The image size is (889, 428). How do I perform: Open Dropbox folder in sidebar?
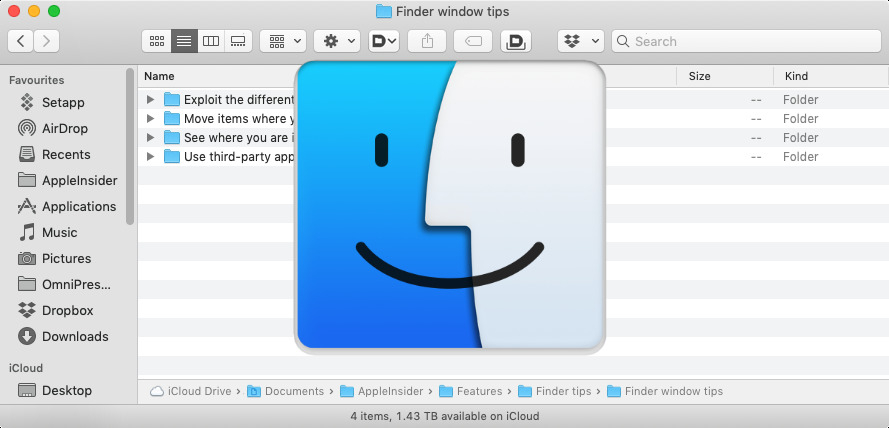(67, 310)
